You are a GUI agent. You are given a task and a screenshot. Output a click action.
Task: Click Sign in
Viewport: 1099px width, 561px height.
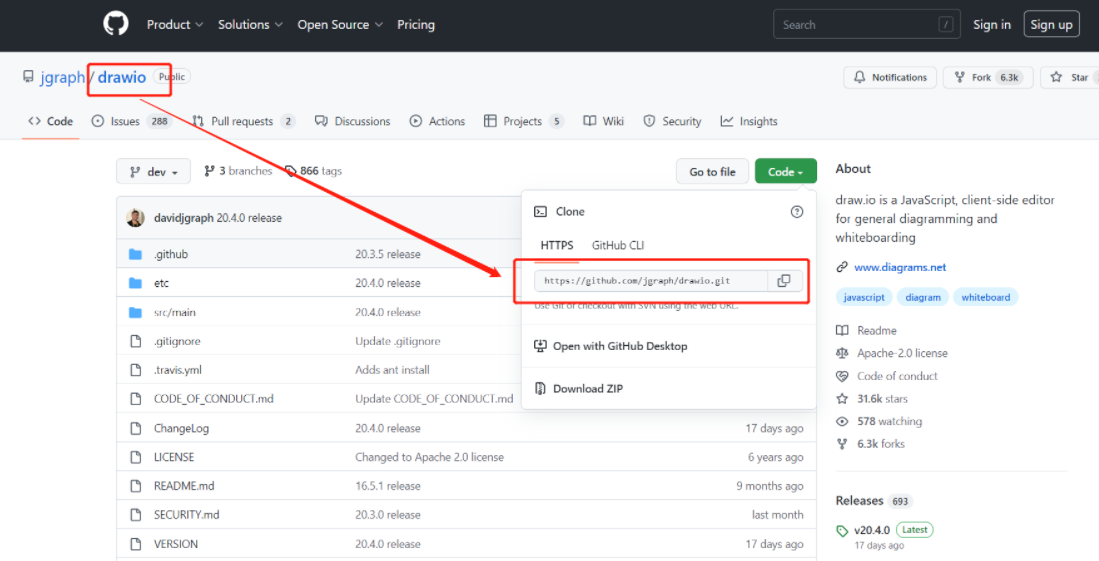coord(992,25)
